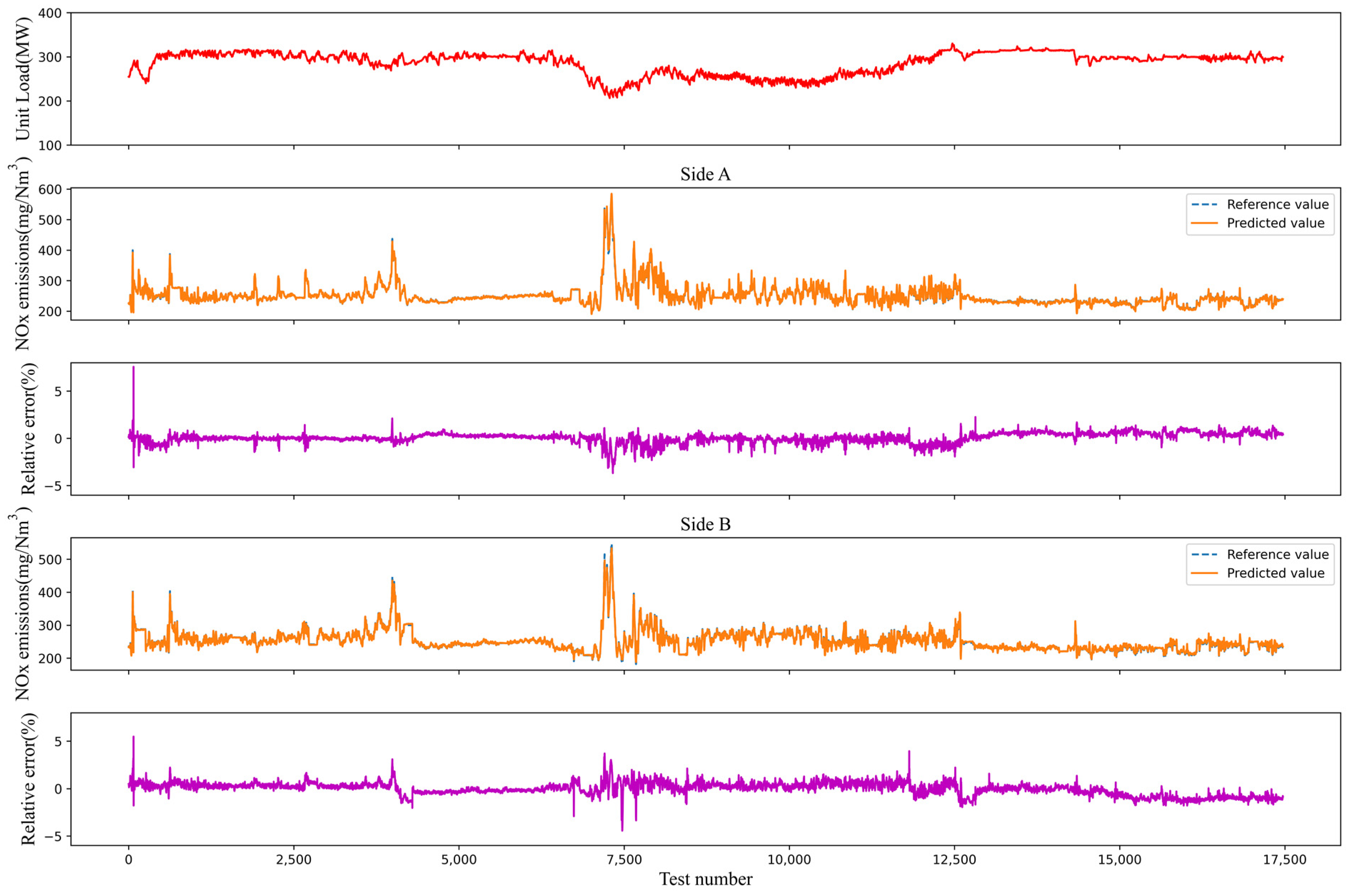Click the 10,000 x-axis tick label
This screenshot has width=1358, height=896.
[789, 860]
